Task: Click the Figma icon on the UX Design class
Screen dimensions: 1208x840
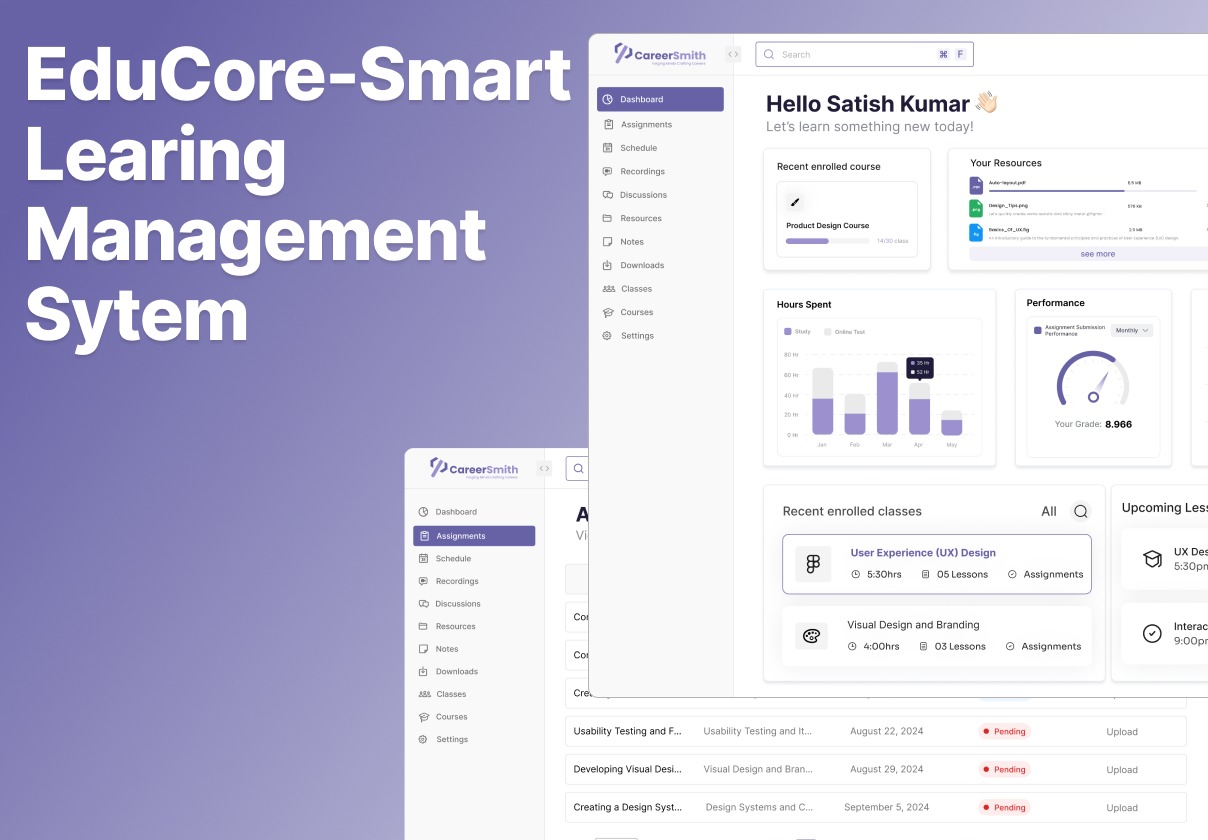Action: (812, 564)
